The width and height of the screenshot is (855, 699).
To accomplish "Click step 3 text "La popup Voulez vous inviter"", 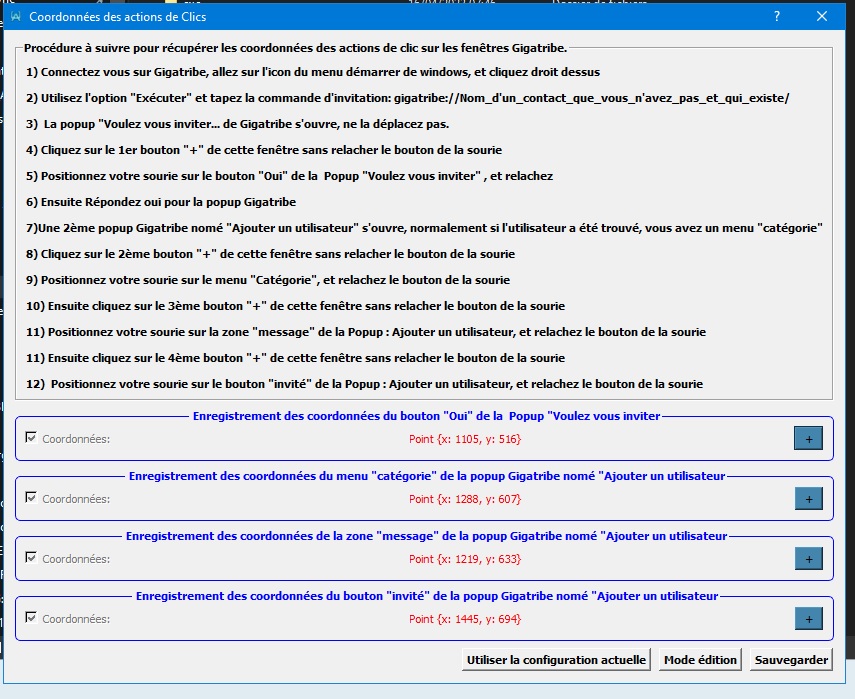I will click(x=237, y=124).
